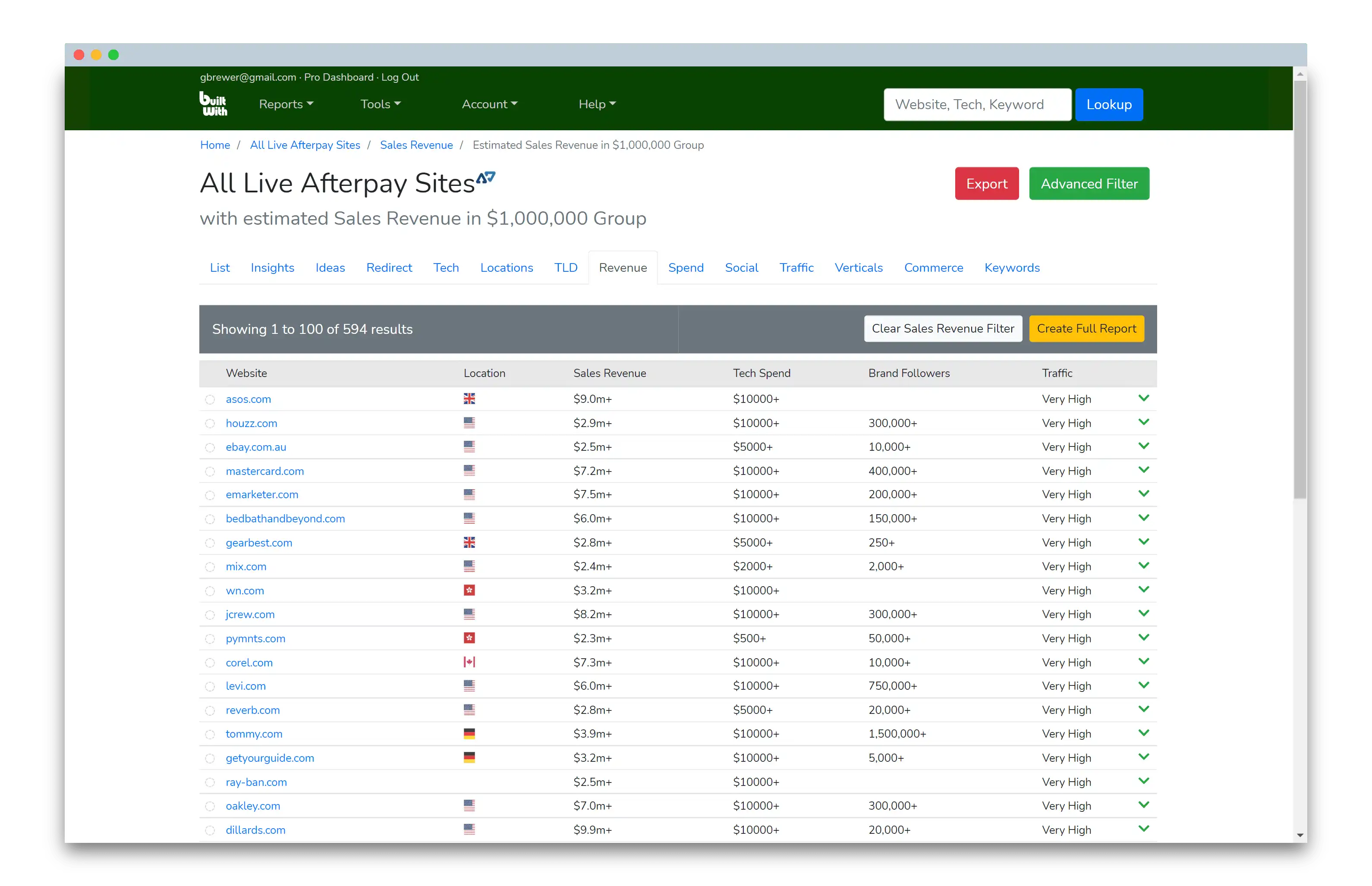Switch to the Verticals tab

[858, 267]
